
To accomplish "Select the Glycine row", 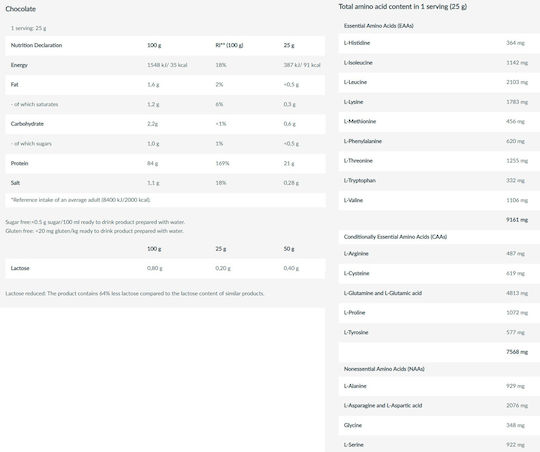I will pos(439,425).
